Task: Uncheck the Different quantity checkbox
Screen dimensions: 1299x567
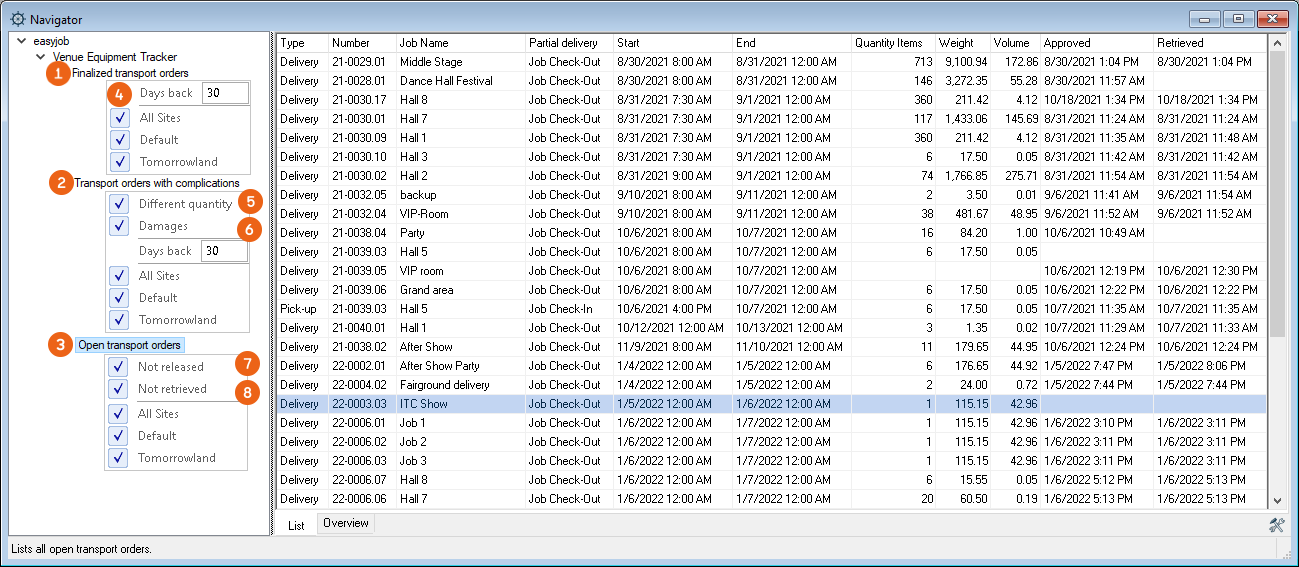Action: tap(120, 204)
